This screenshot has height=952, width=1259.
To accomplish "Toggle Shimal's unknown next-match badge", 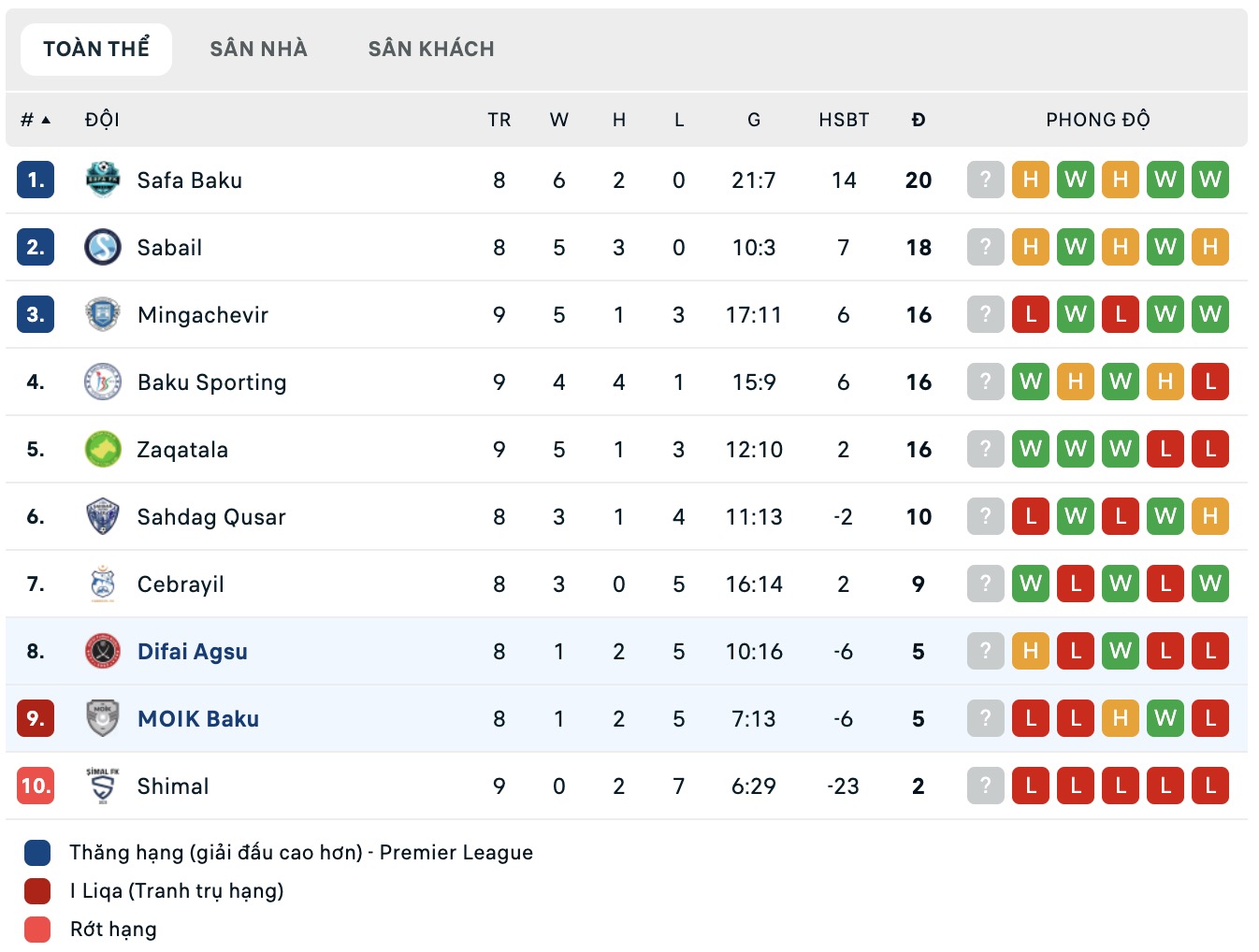I will click(x=985, y=786).
